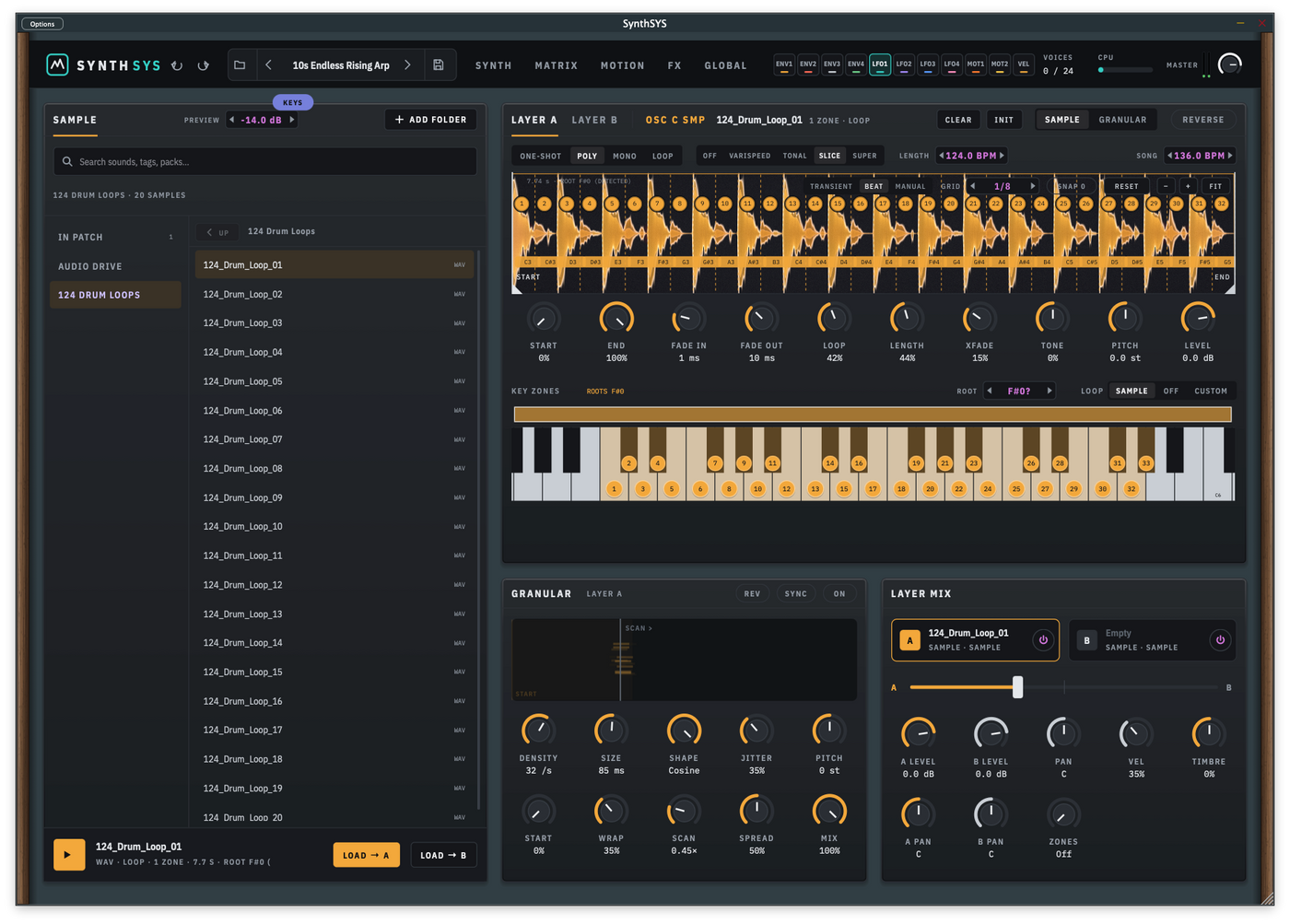
Task: Click the redo arrow icon
Action: (x=204, y=65)
